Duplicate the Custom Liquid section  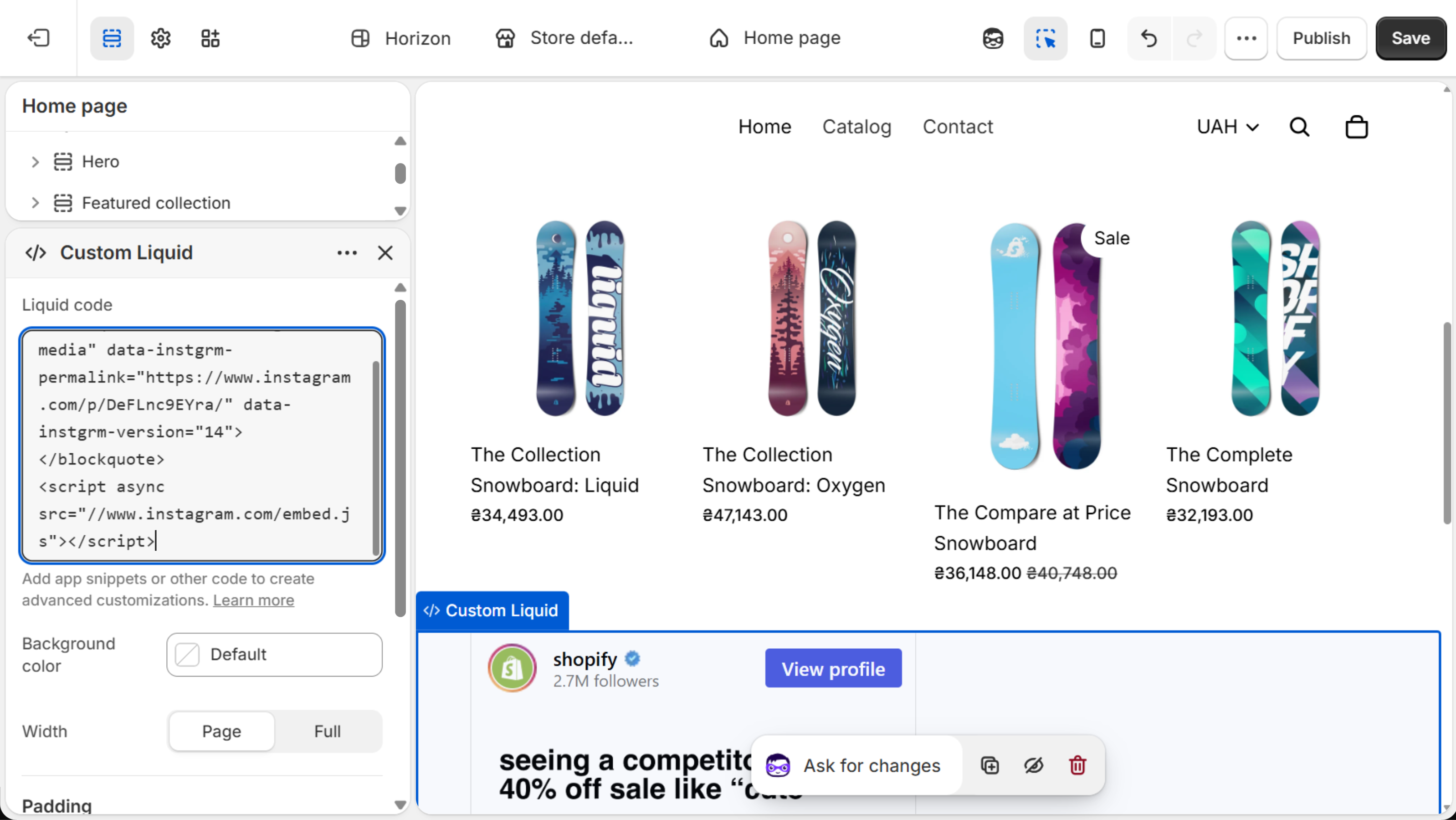click(989, 766)
